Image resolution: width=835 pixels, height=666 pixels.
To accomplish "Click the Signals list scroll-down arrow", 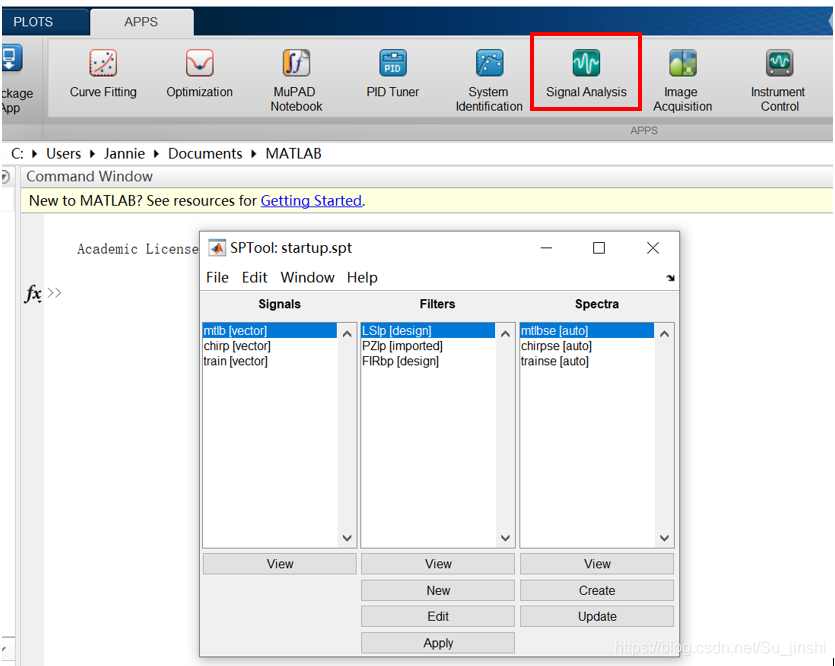I will coord(347,538).
